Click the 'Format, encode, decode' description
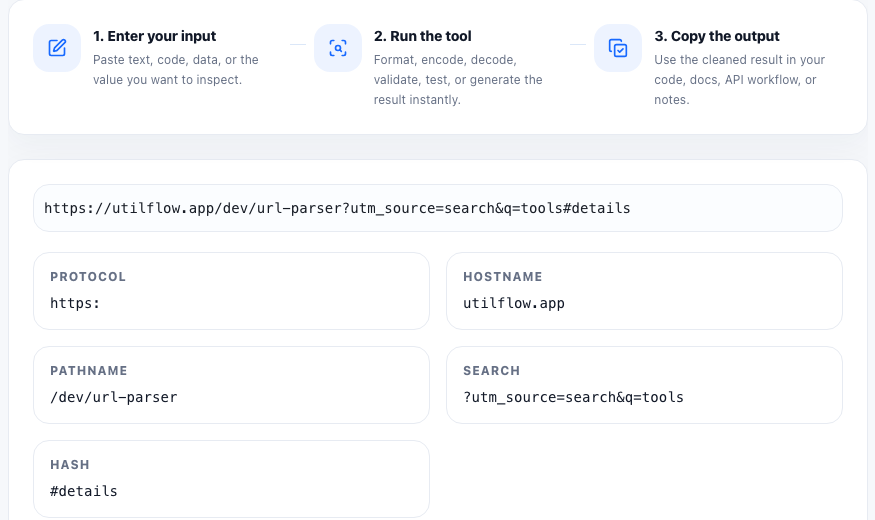Image resolution: width=875 pixels, height=520 pixels. tap(458, 80)
